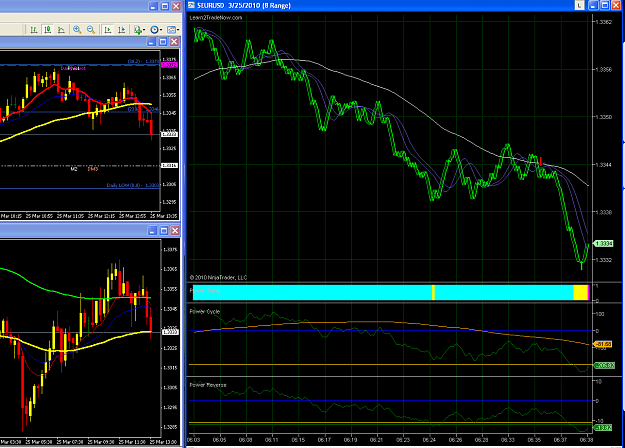Viewport: 625px width, 448px height.
Task: Minimize the upper candlestick chart sub-window
Action: (x=151, y=42)
